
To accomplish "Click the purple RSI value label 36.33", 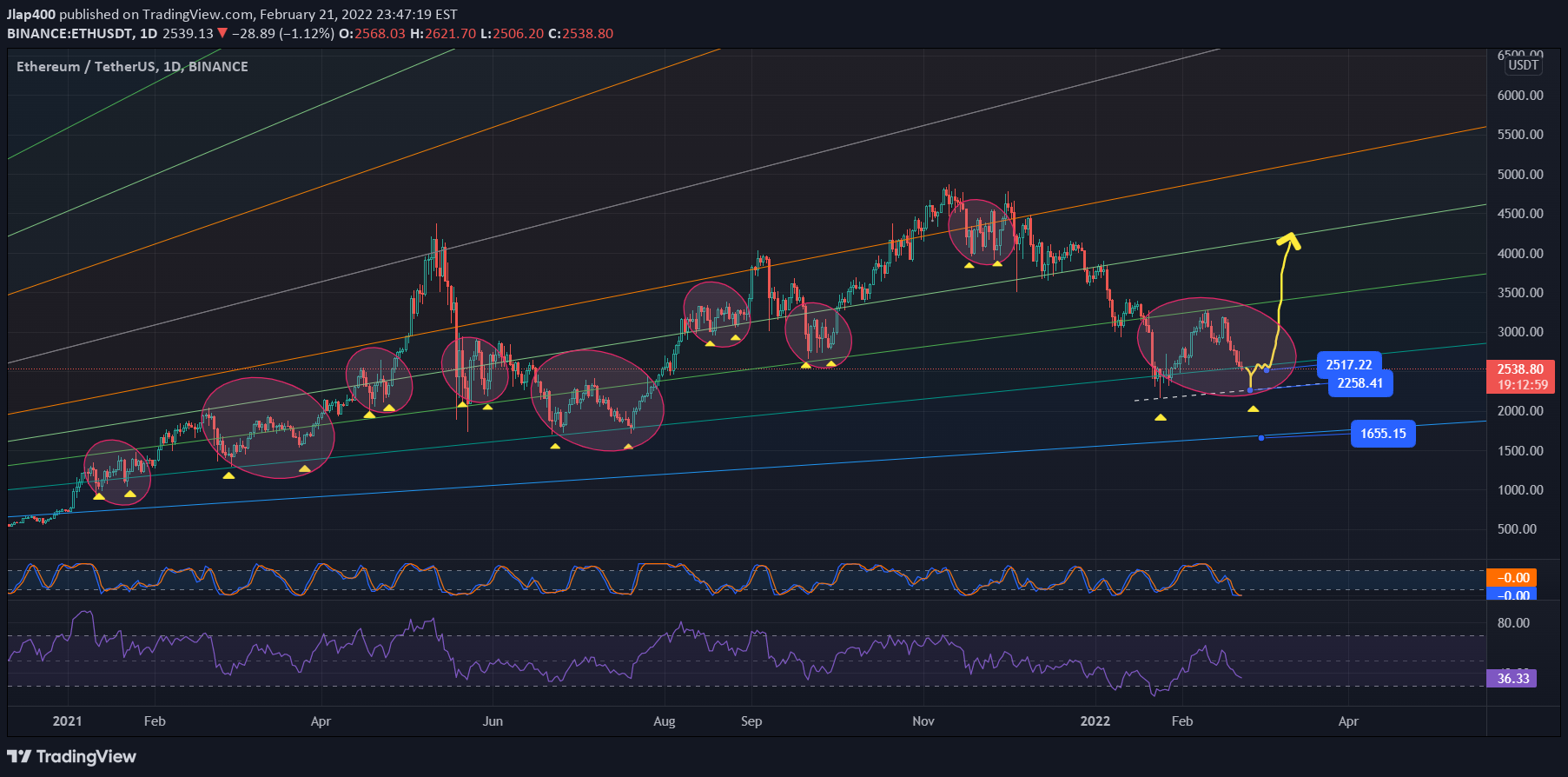I will pos(1512,679).
